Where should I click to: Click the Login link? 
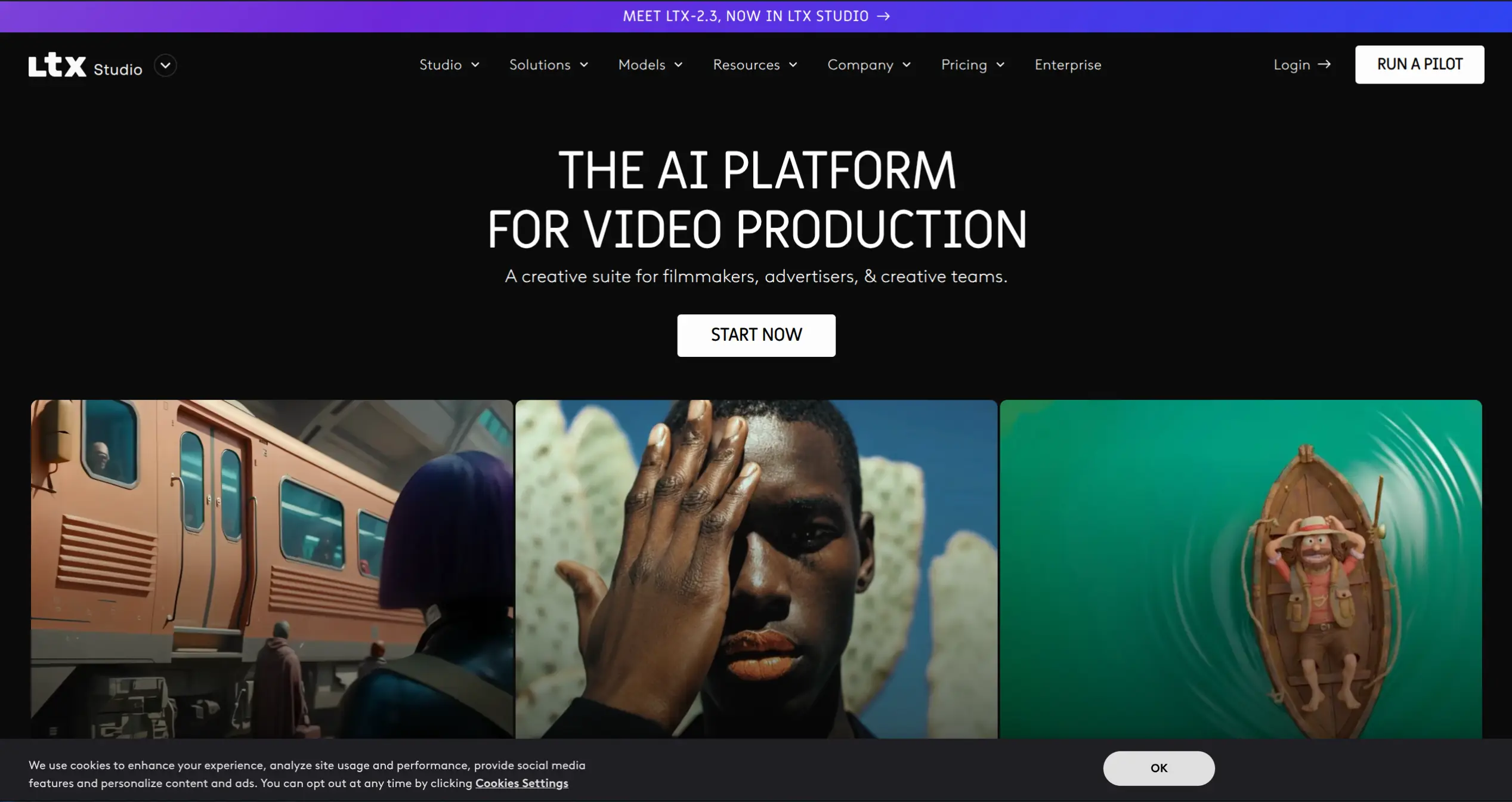click(x=1291, y=64)
